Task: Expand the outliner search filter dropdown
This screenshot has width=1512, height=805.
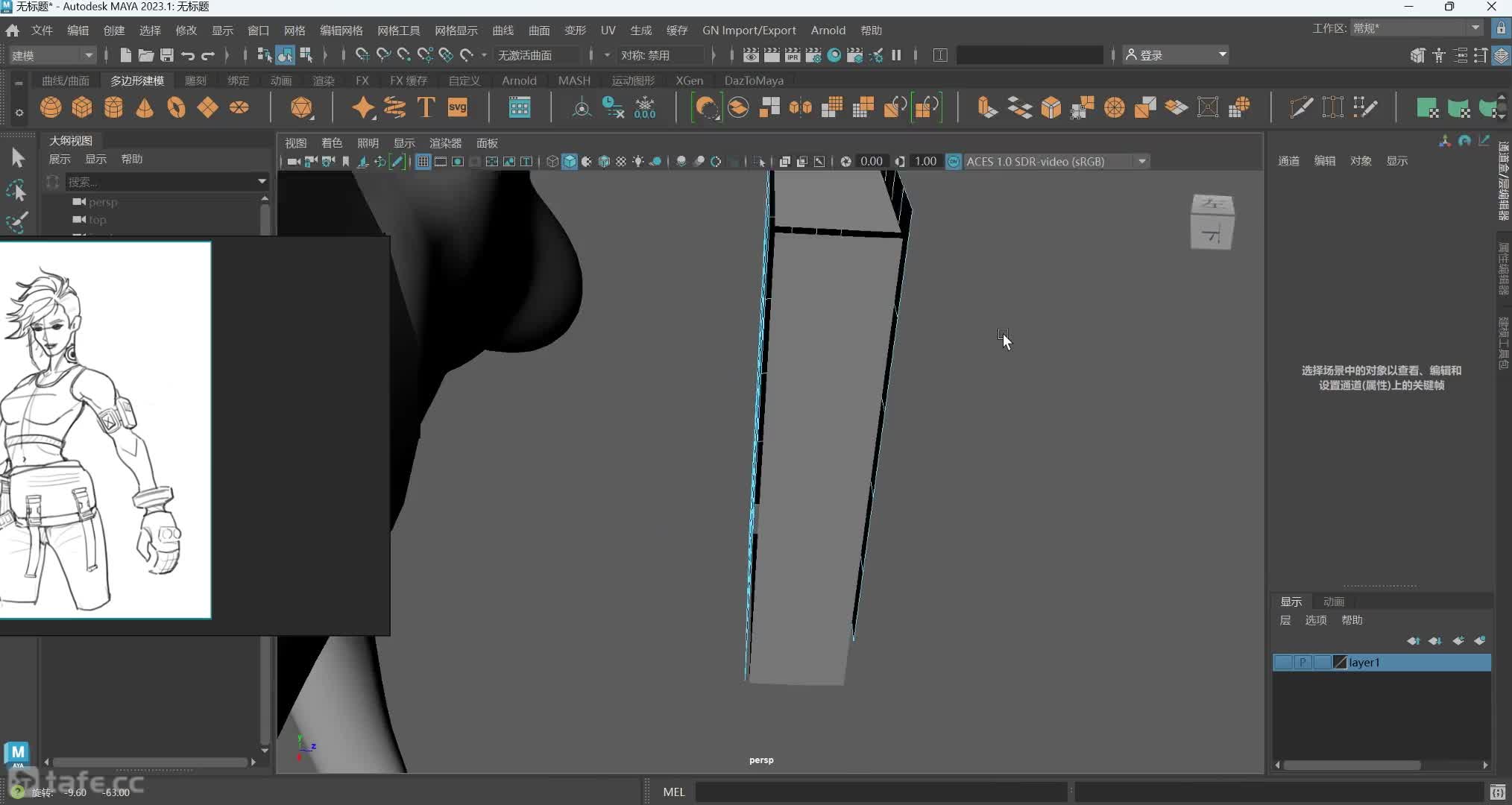Action: tap(262, 181)
